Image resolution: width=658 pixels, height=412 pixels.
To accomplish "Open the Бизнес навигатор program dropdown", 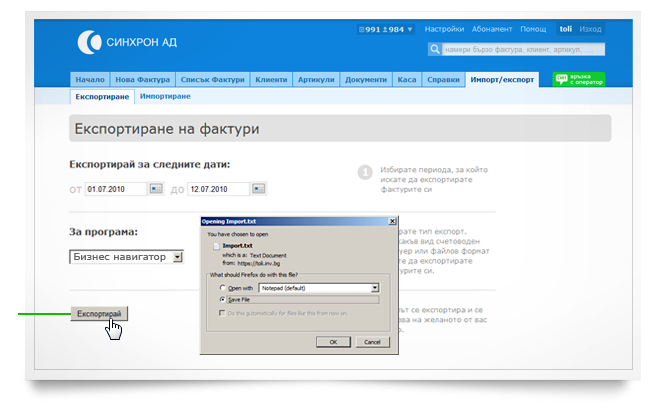I will (x=177, y=257).
